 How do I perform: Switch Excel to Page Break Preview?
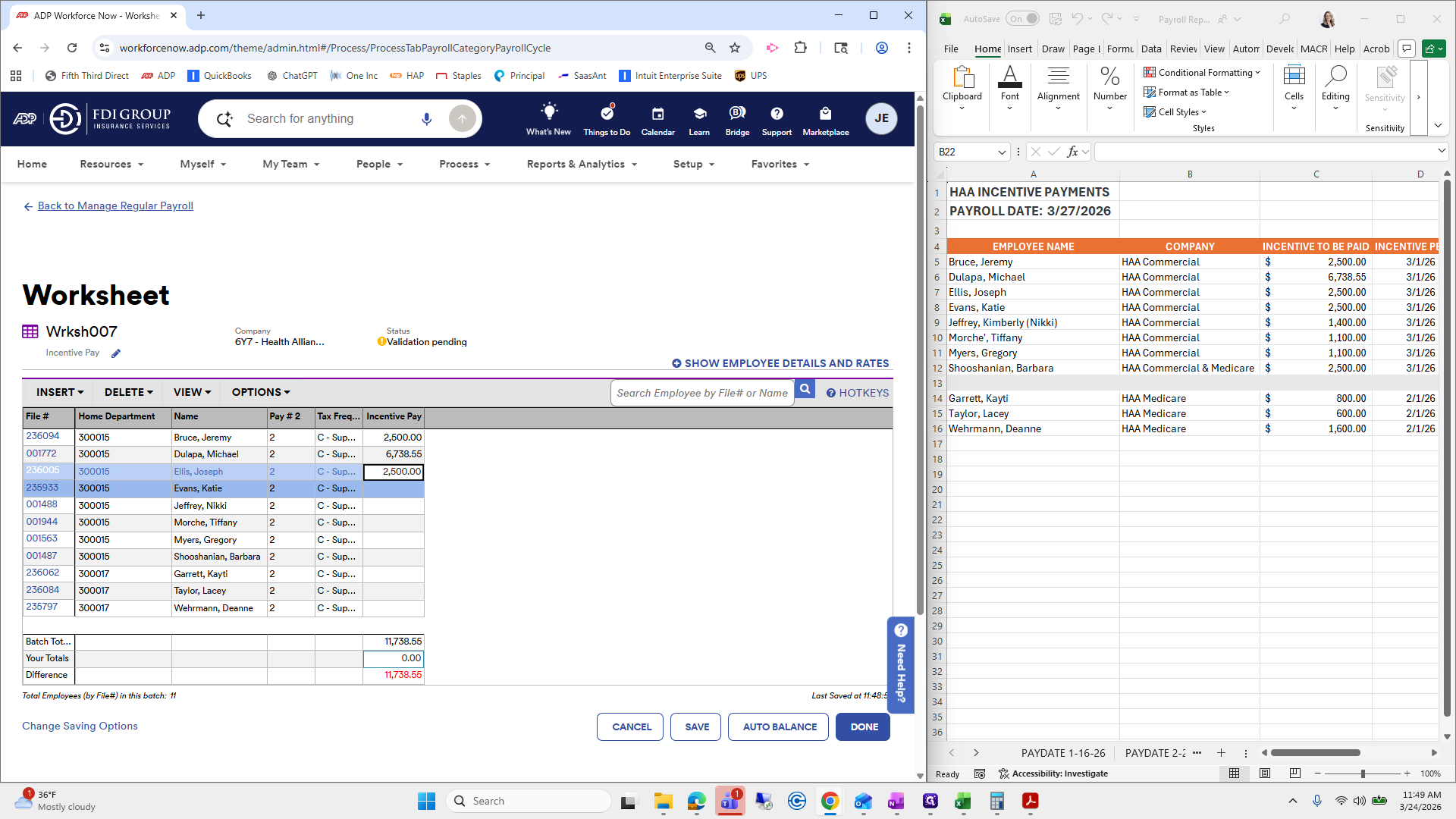[x=1294, y=773]
